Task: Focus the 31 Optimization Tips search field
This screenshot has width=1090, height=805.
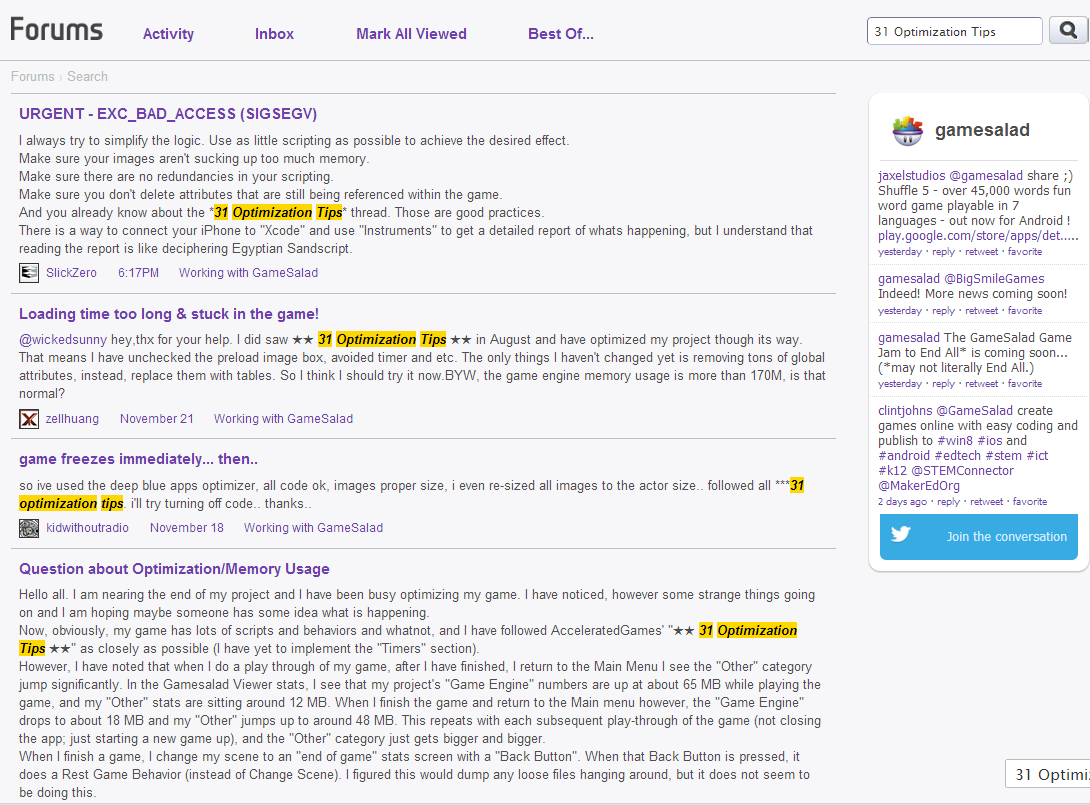Action: [954, 31]
